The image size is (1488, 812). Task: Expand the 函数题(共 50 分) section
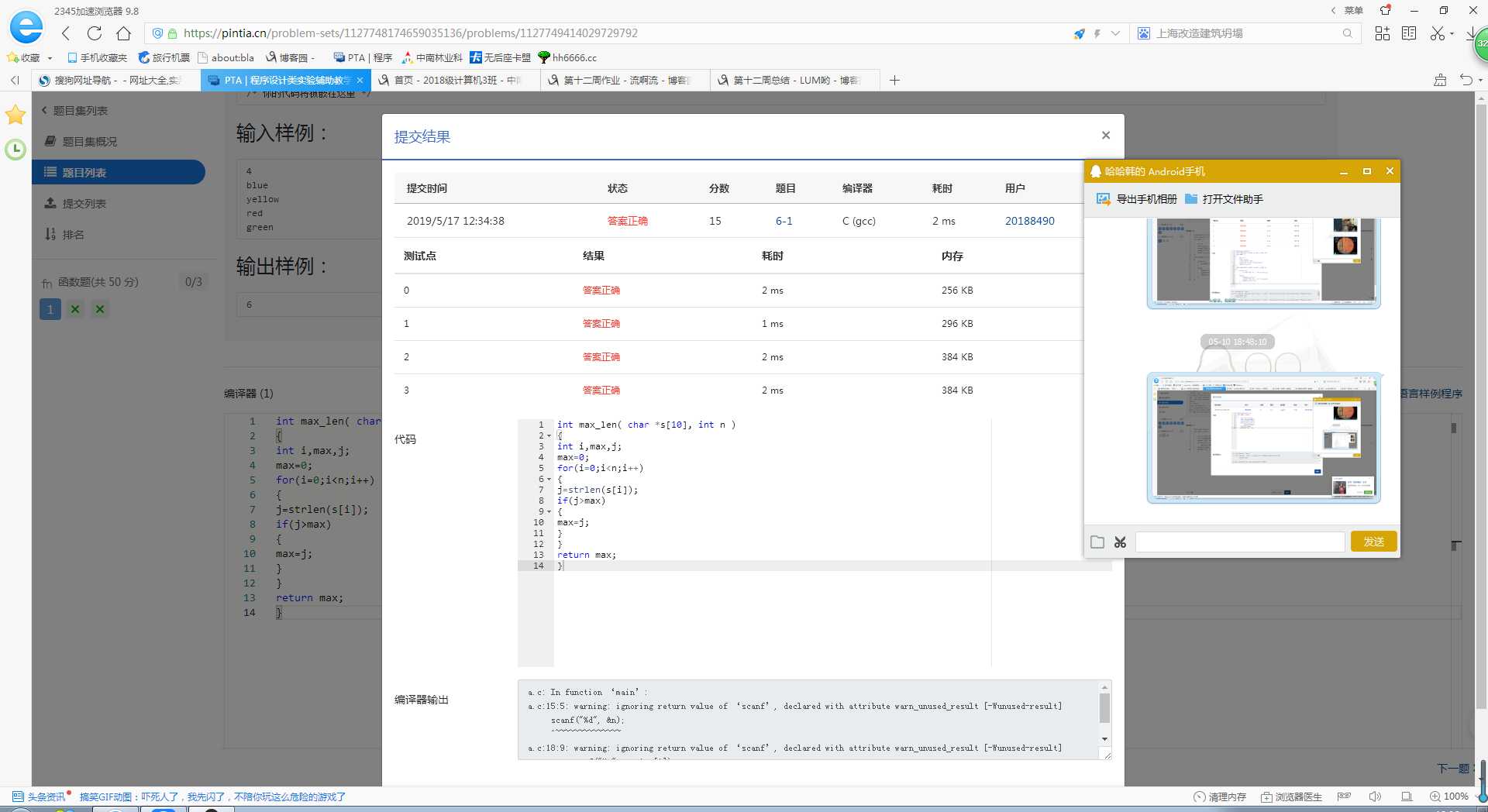click(x=124, y=282)
